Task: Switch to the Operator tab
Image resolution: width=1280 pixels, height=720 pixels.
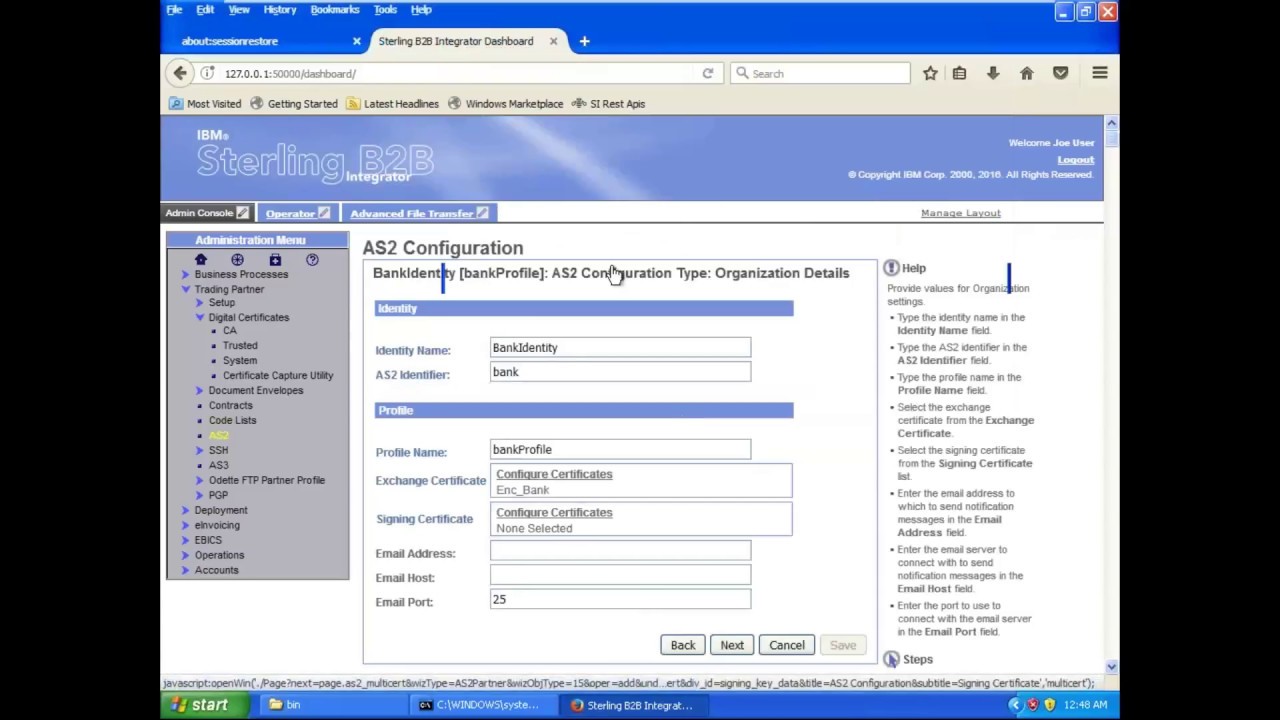Action: point(290,213)
